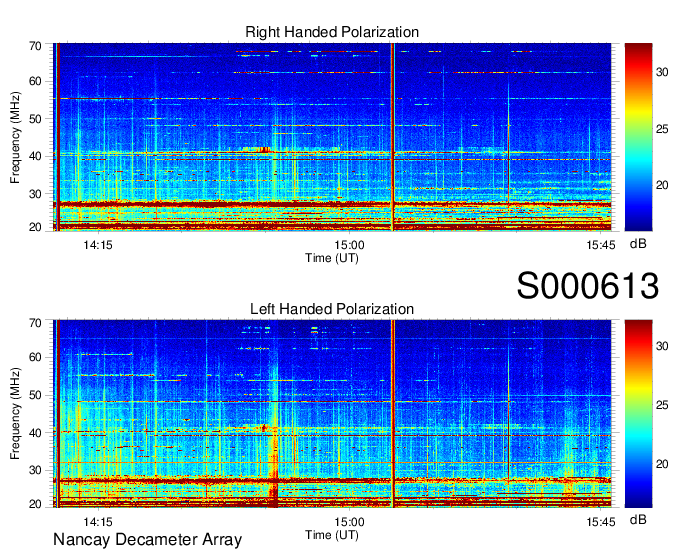Click the 60 MHz tick label of the Left Handed plot
680x552 pixels.
coord(35,358)
